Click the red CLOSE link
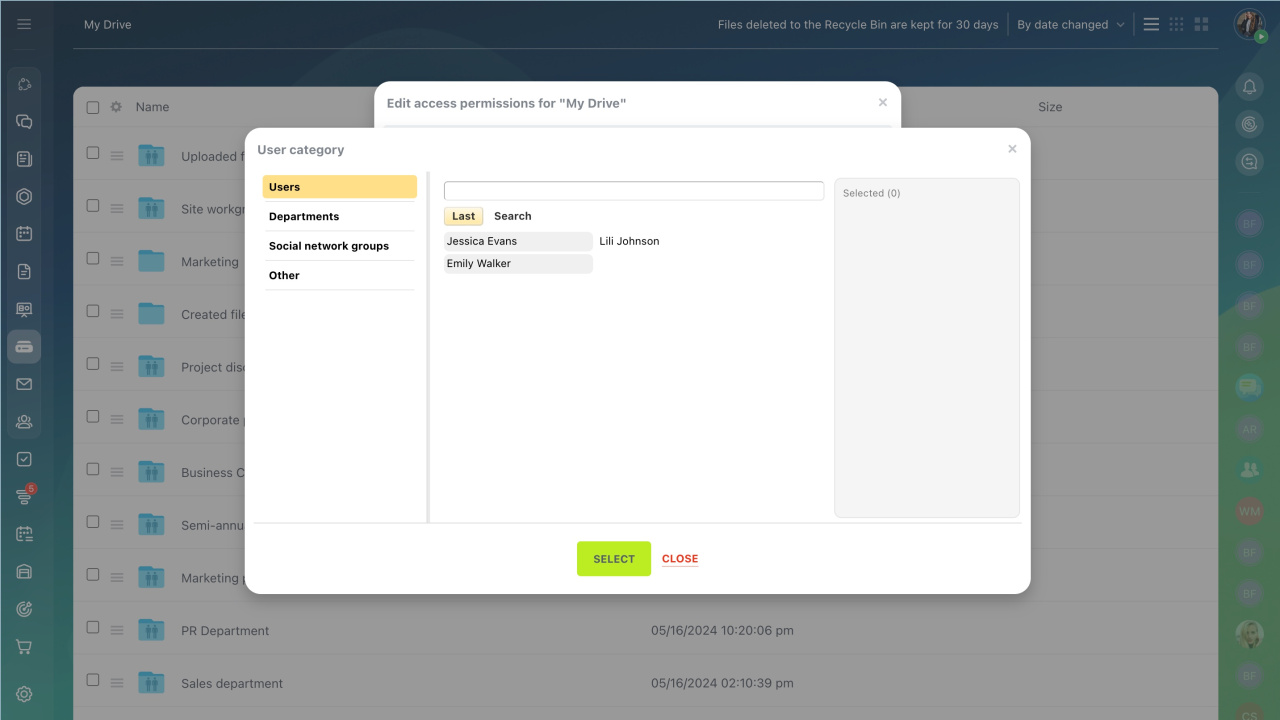 point(680,559)
